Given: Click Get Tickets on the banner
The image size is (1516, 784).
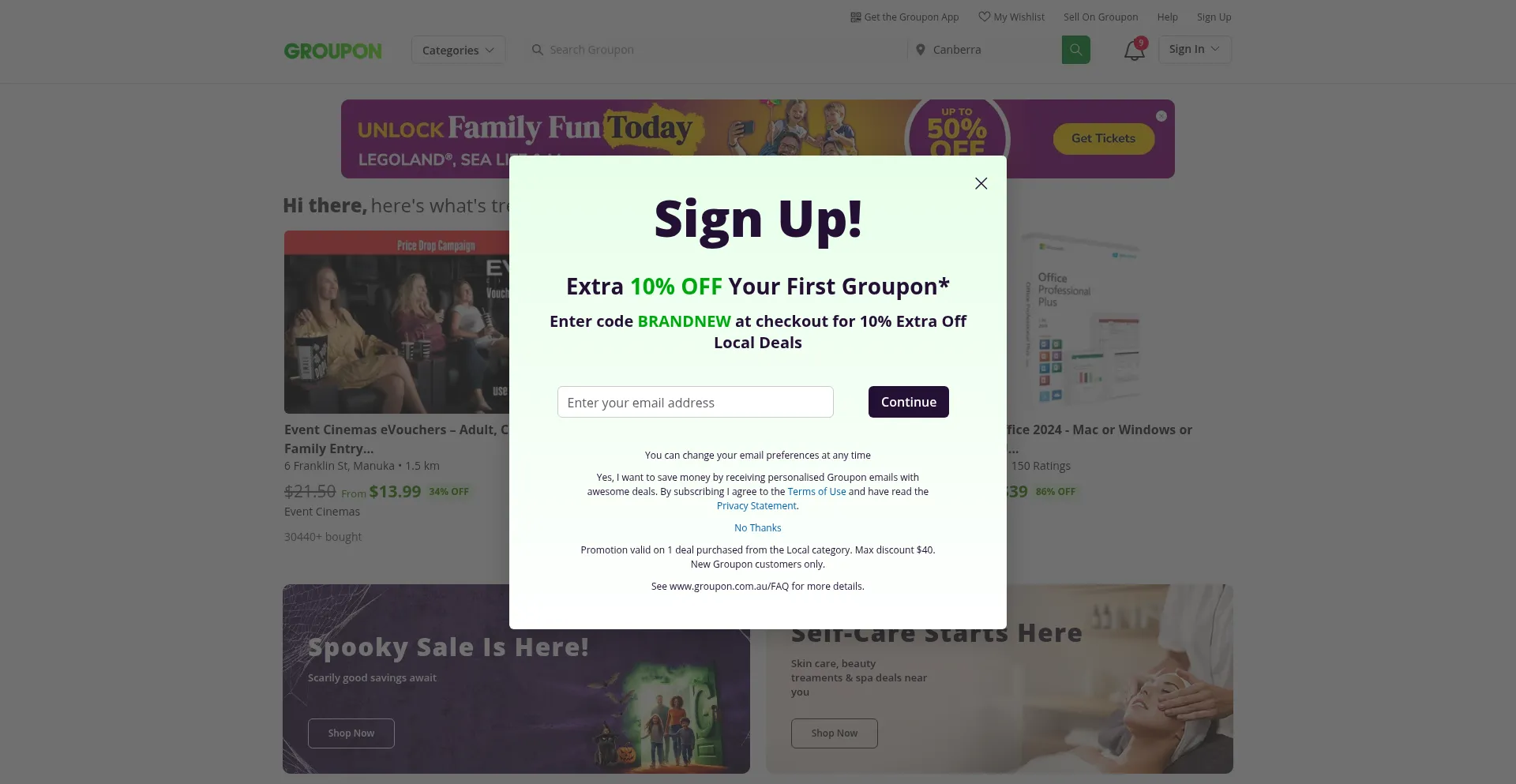Looking at the screenshot, I should tap(1103, 138).
